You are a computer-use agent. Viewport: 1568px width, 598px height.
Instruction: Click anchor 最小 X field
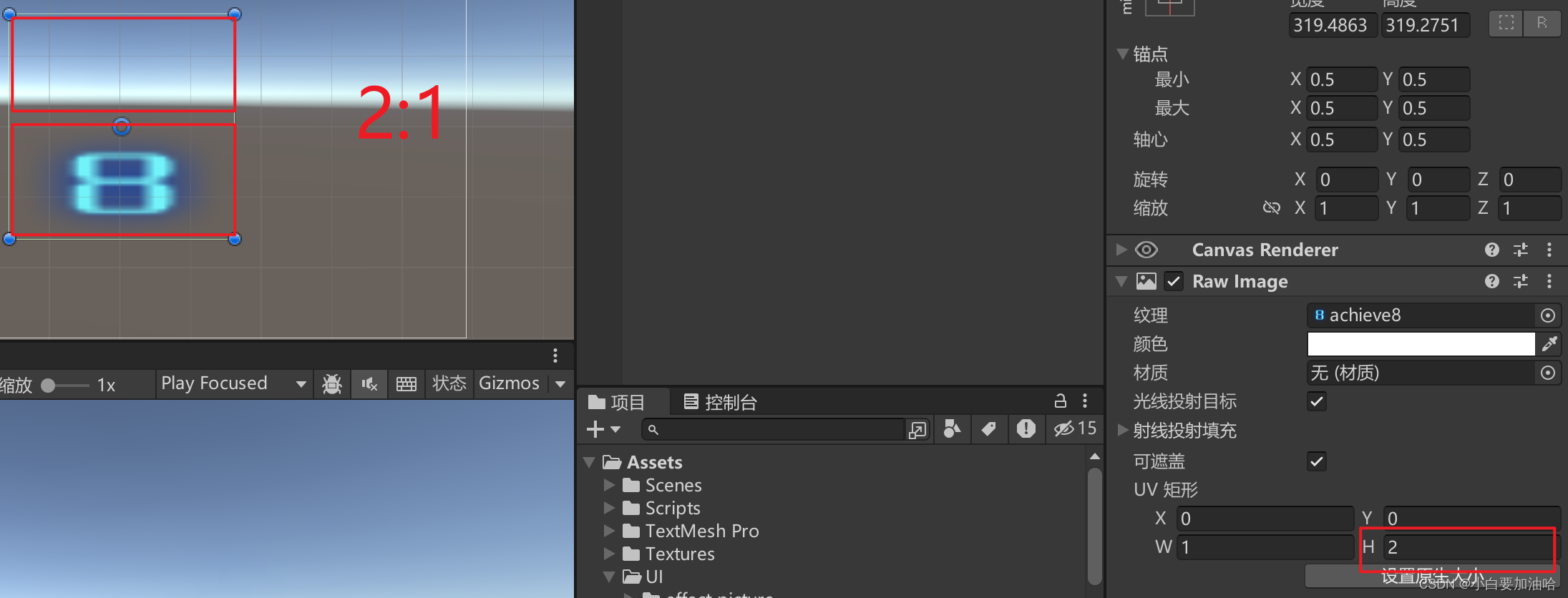[x=1342, y=79]
